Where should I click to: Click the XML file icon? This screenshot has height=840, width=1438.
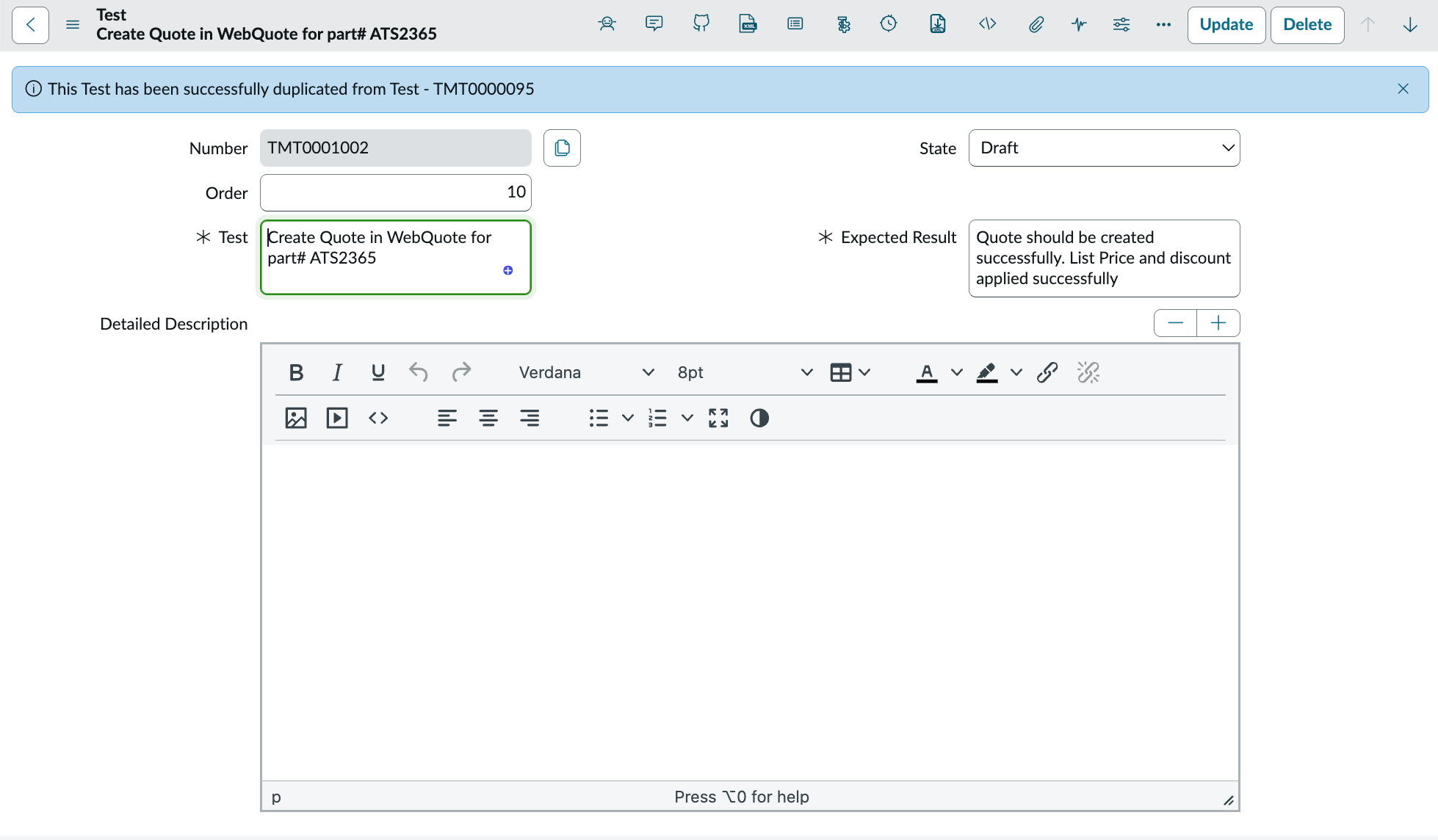tap(748, 24)
